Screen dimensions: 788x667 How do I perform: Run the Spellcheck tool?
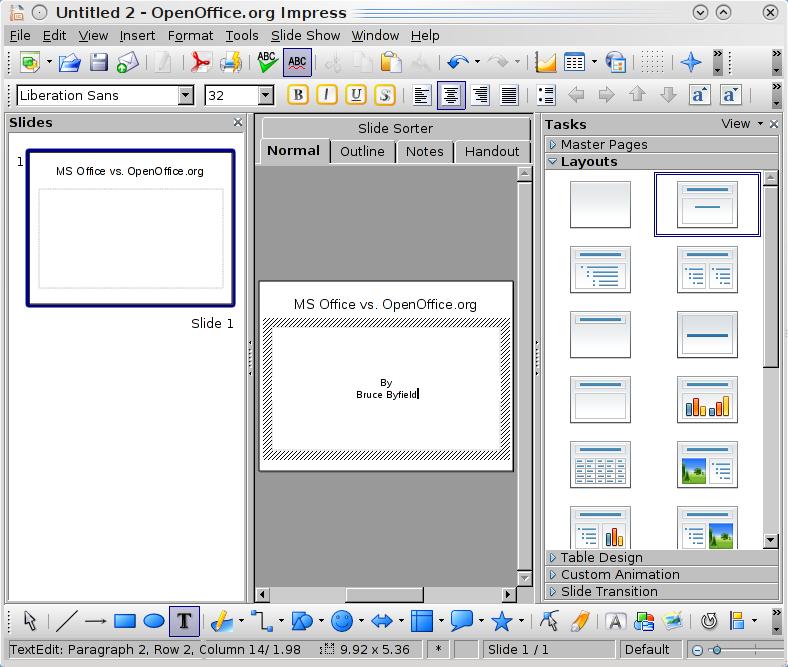(x=267, y=62)
